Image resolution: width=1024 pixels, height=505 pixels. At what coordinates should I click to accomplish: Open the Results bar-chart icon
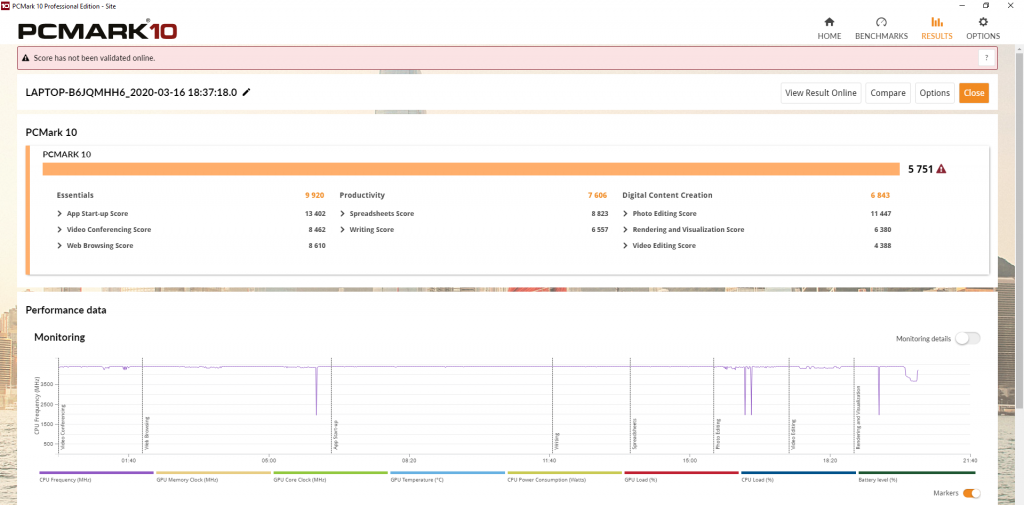click(x=936, y=22)
